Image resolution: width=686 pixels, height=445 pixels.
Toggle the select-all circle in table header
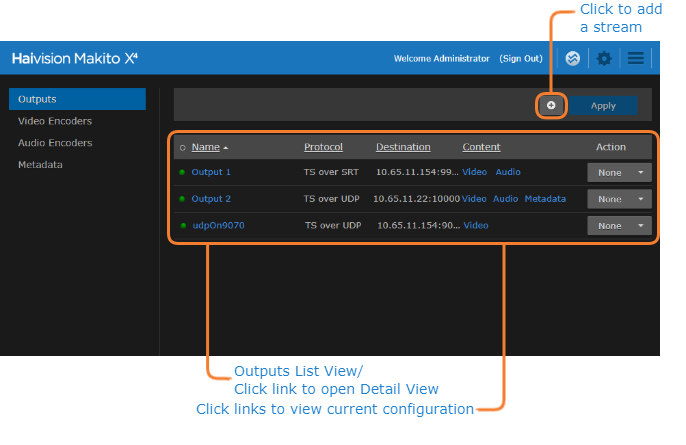(x=182, y=148)
